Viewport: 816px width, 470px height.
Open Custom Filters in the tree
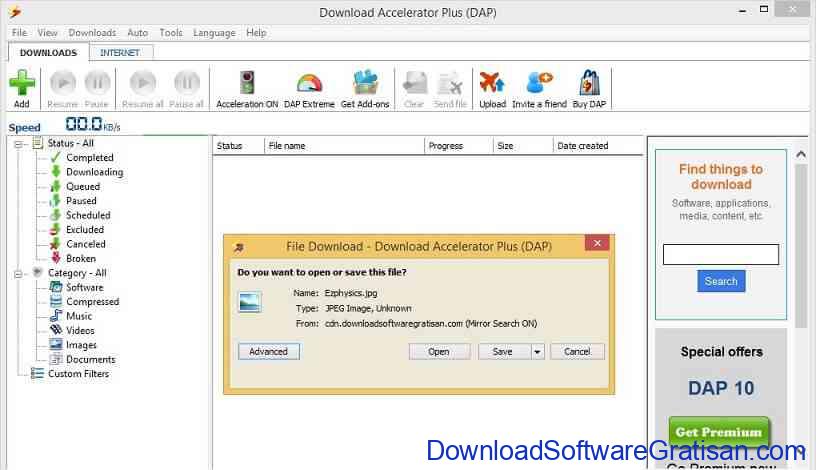pyautogui.click(x=79, y=374)
